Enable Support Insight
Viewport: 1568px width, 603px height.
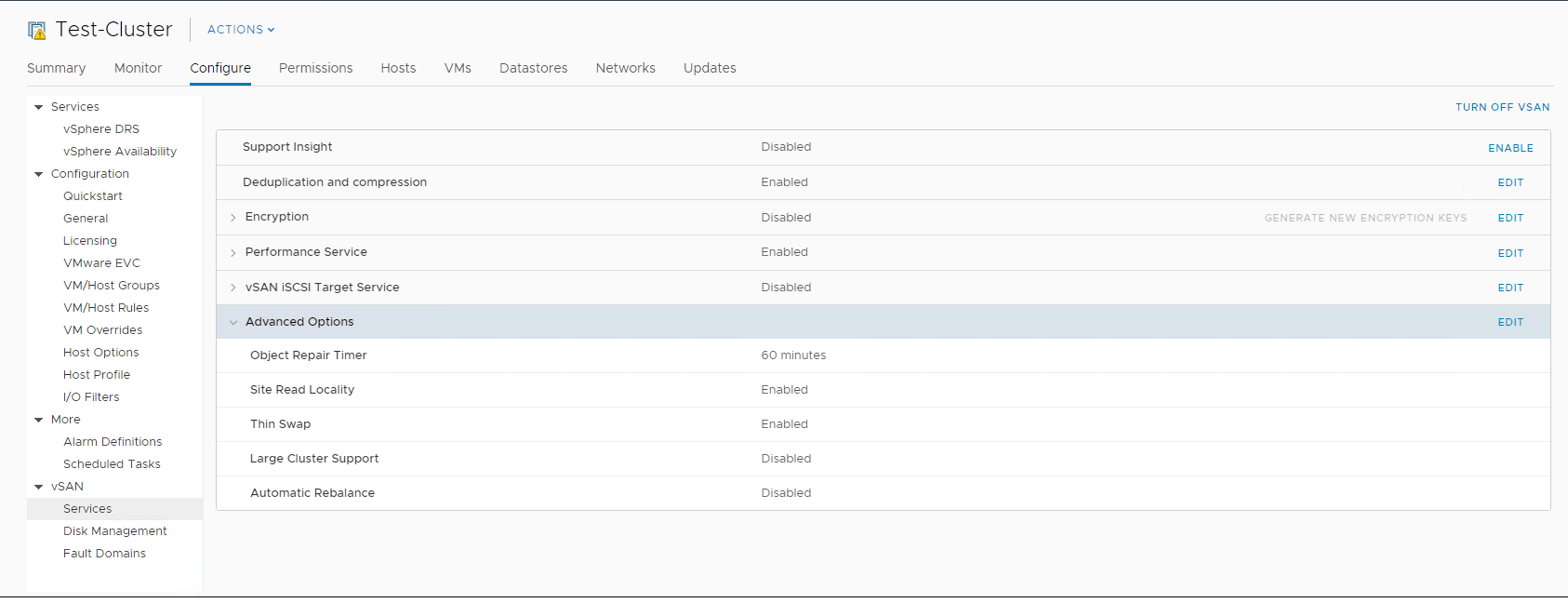click(x=1510, y=148)
